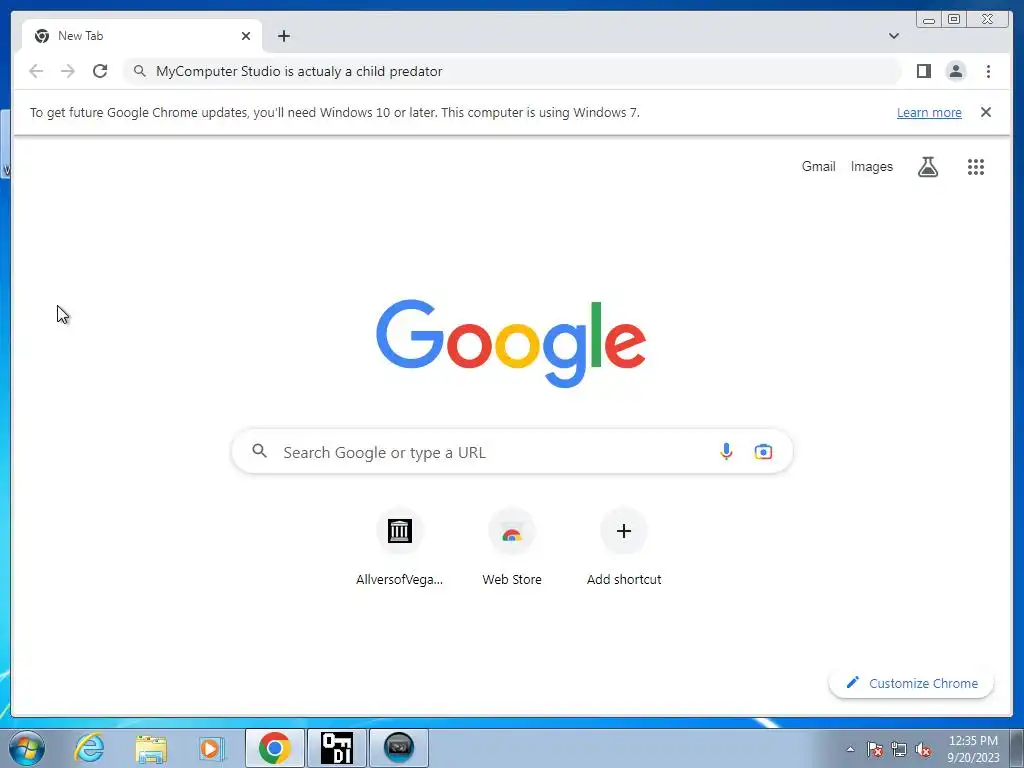Close the New Tab tab
1024x768 pixels.
(x=246, y=36)
